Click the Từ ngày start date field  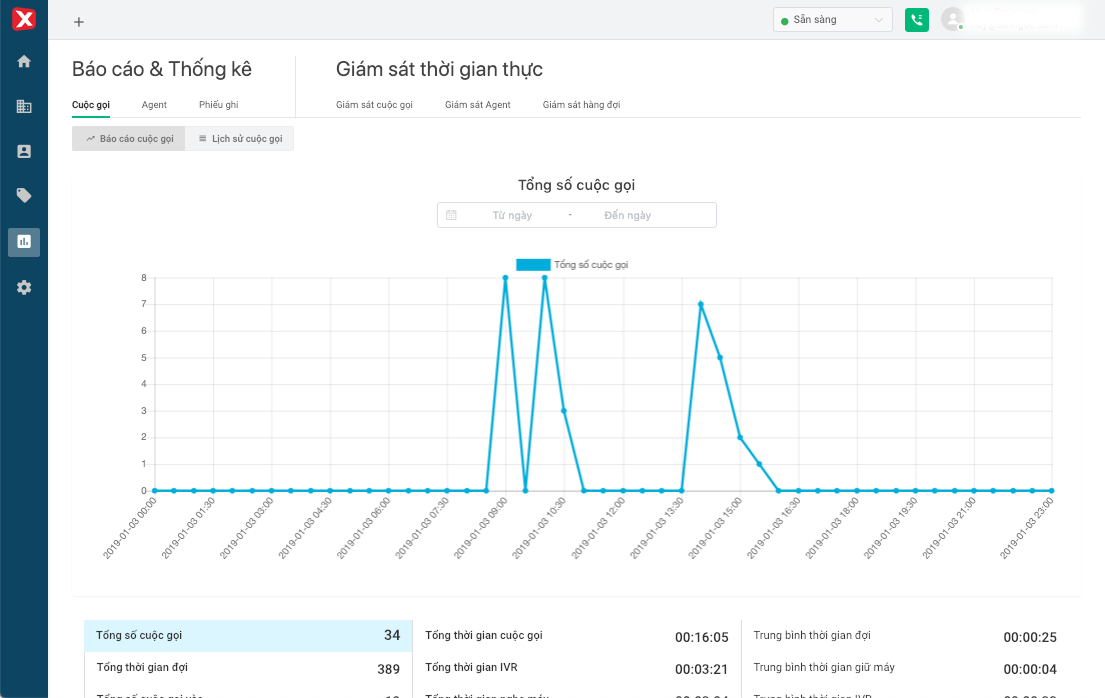(x=512, y=215)
